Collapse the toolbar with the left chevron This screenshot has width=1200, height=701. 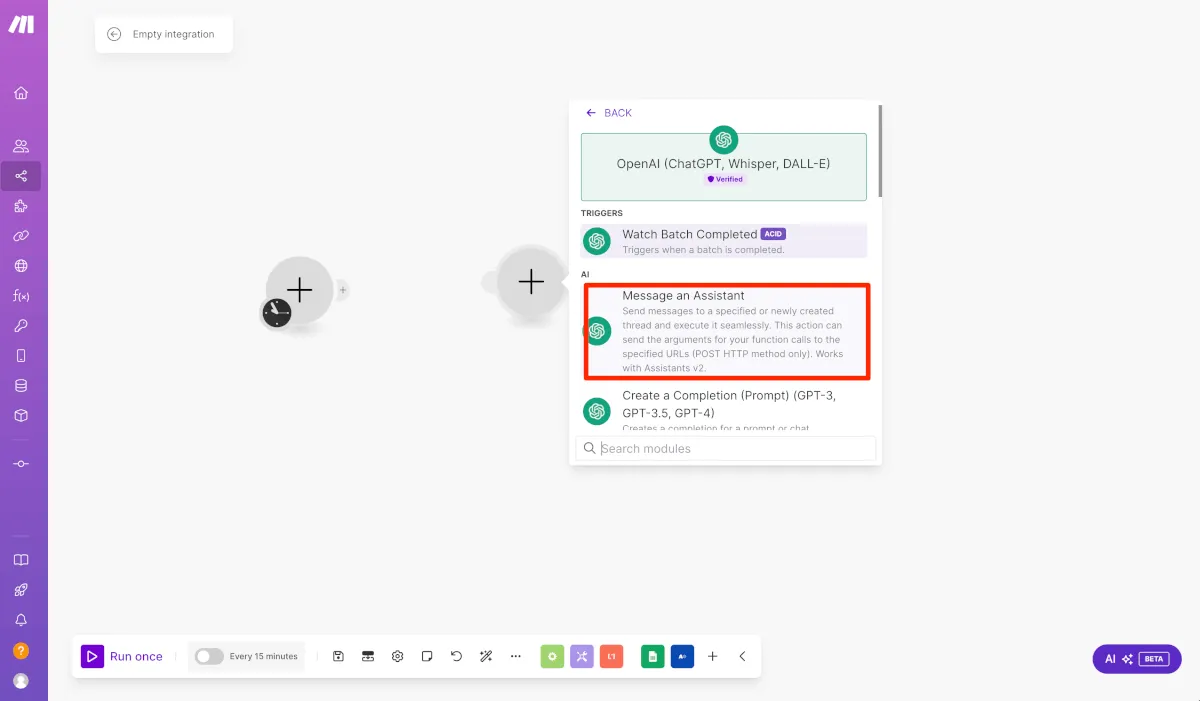pyautogui.click(x=742, y=656)
